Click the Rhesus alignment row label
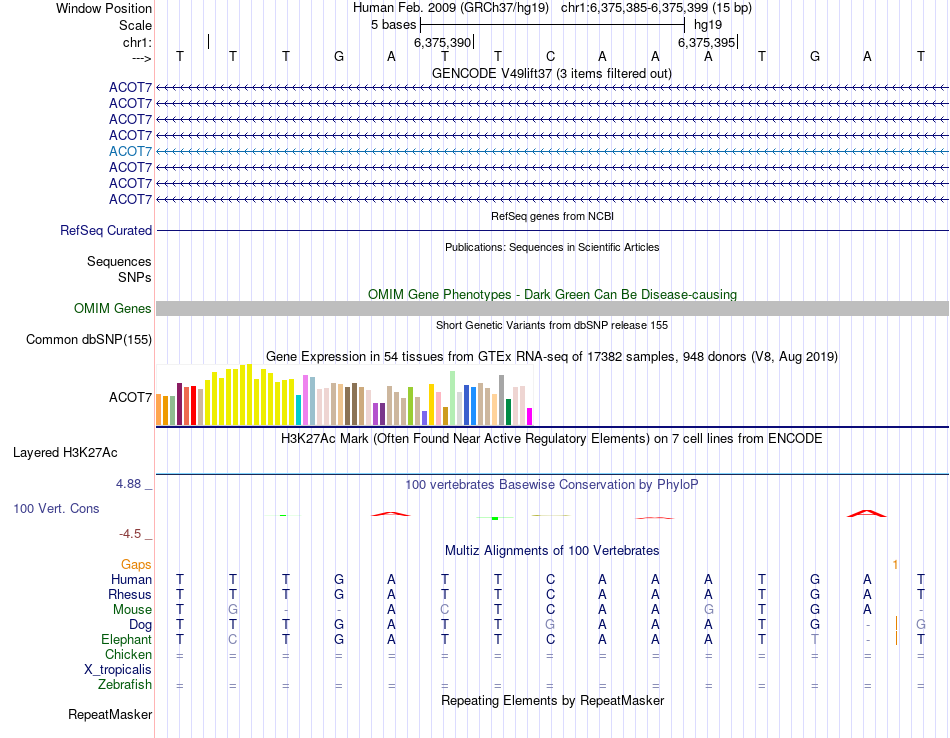This screenshot has width=950, height=738. 130,594
